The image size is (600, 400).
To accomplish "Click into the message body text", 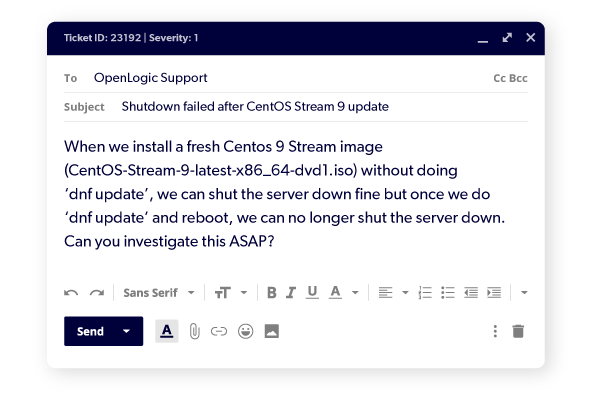I will tap(284, 194).
